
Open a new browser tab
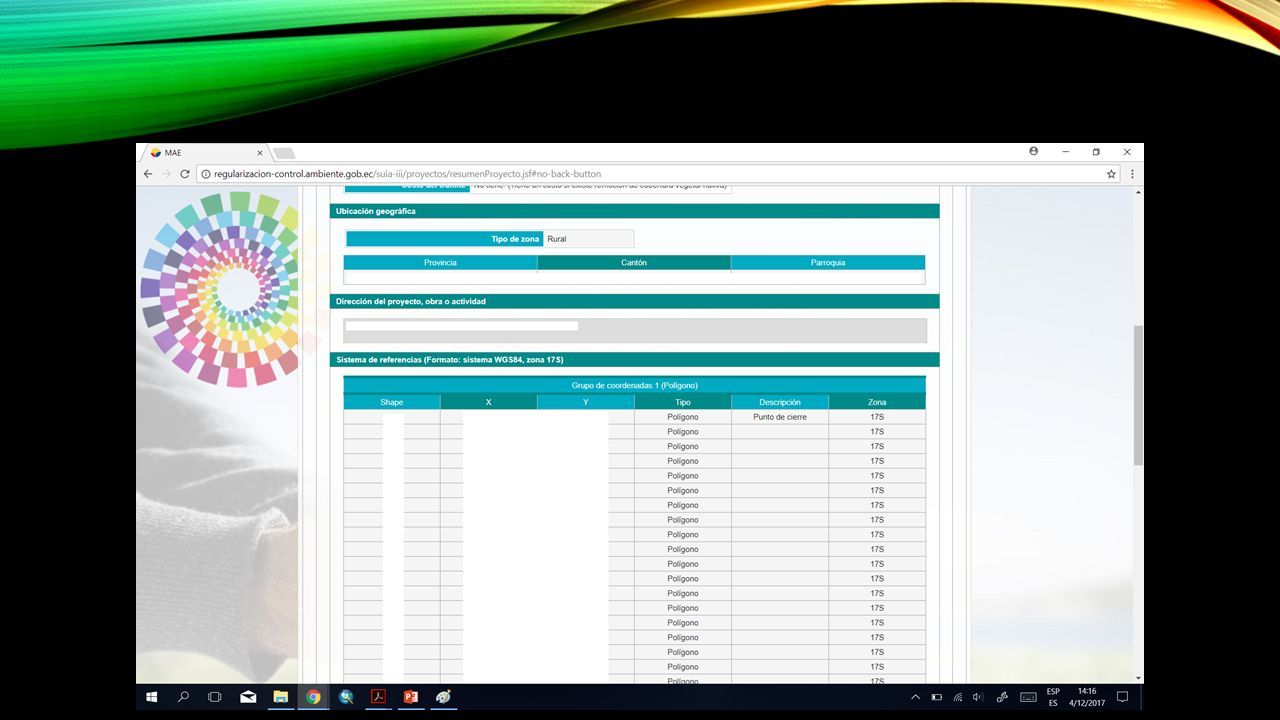[x=284, y=153]
